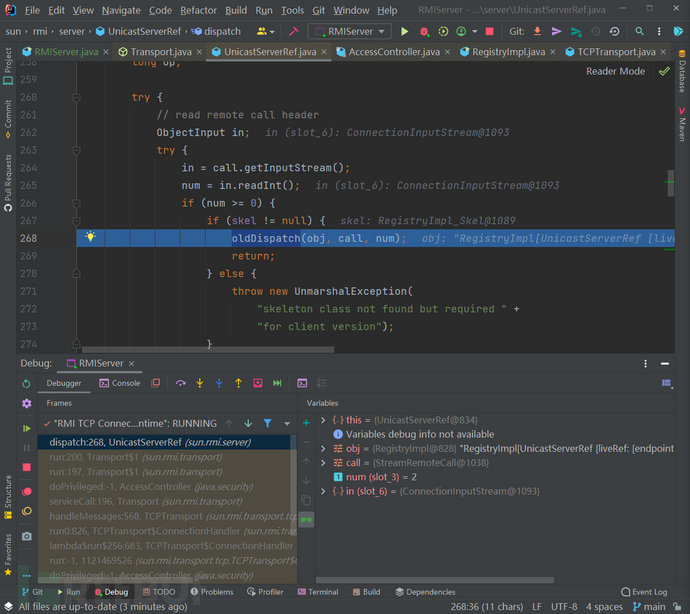The width and height of the screenshot is (690, 614).
Task: Click Force Step Into blue arrow icon
Action: [x=219, y=383]
